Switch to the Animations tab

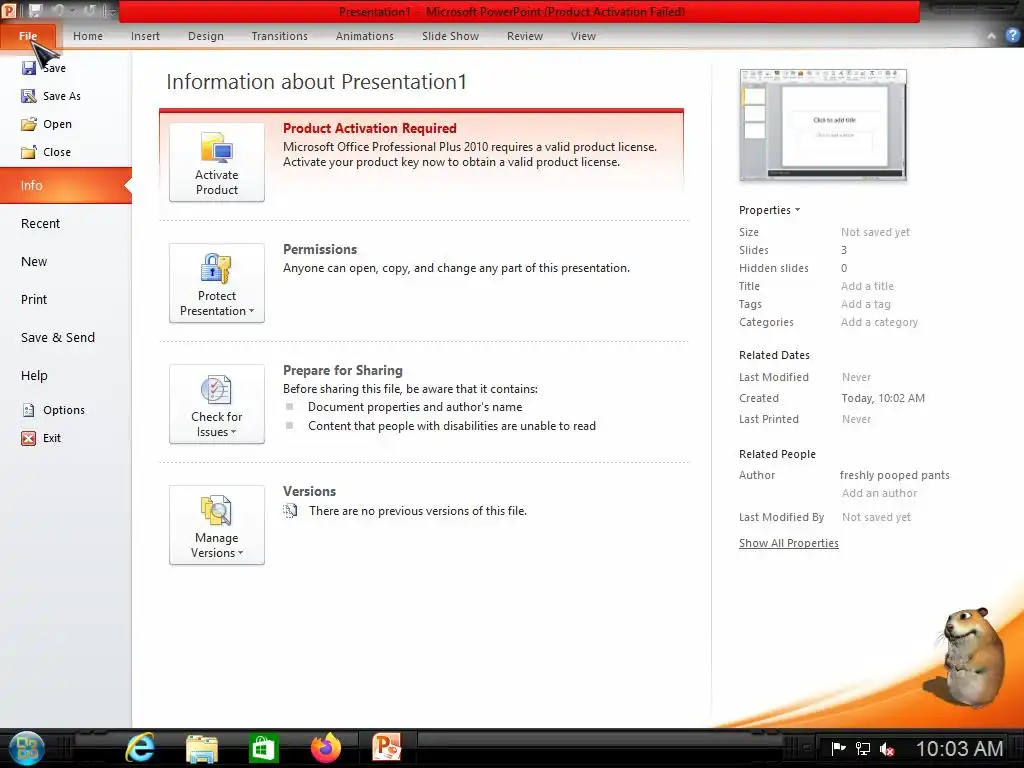pyautogui.click(x=364, y=36)
